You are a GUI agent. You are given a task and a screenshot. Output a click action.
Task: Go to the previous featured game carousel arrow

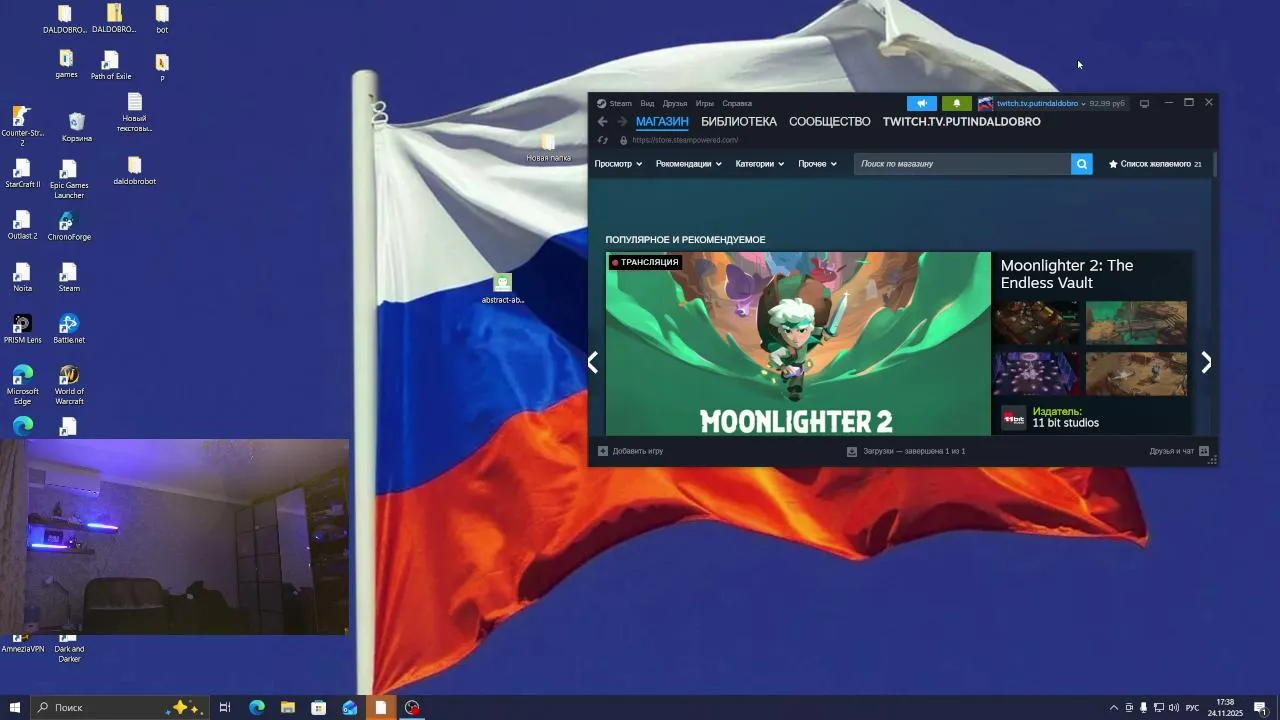click(593, 362)
